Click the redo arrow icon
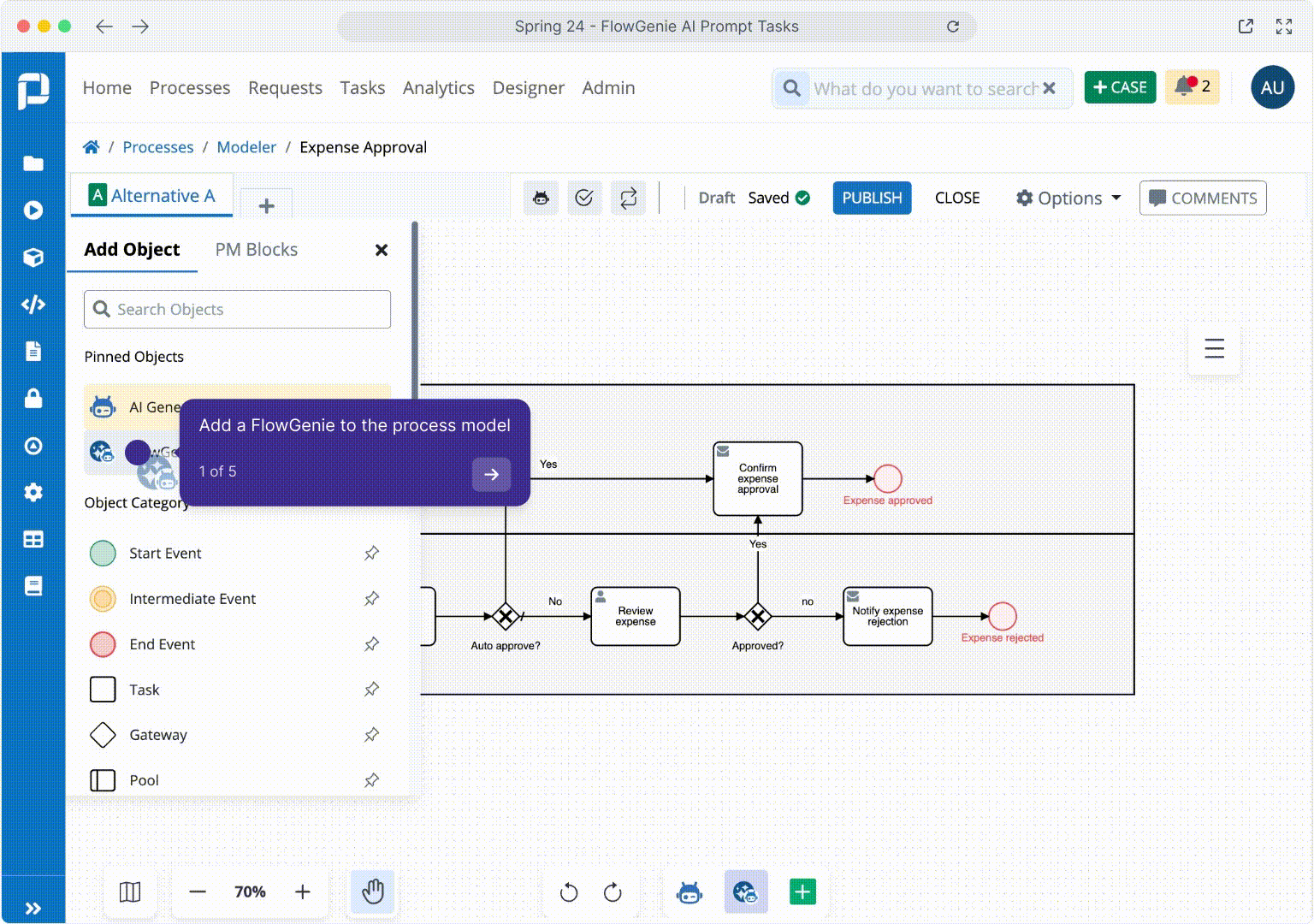Image resolution: width=1314 pixels, height=924 pixels. (613, 892)
